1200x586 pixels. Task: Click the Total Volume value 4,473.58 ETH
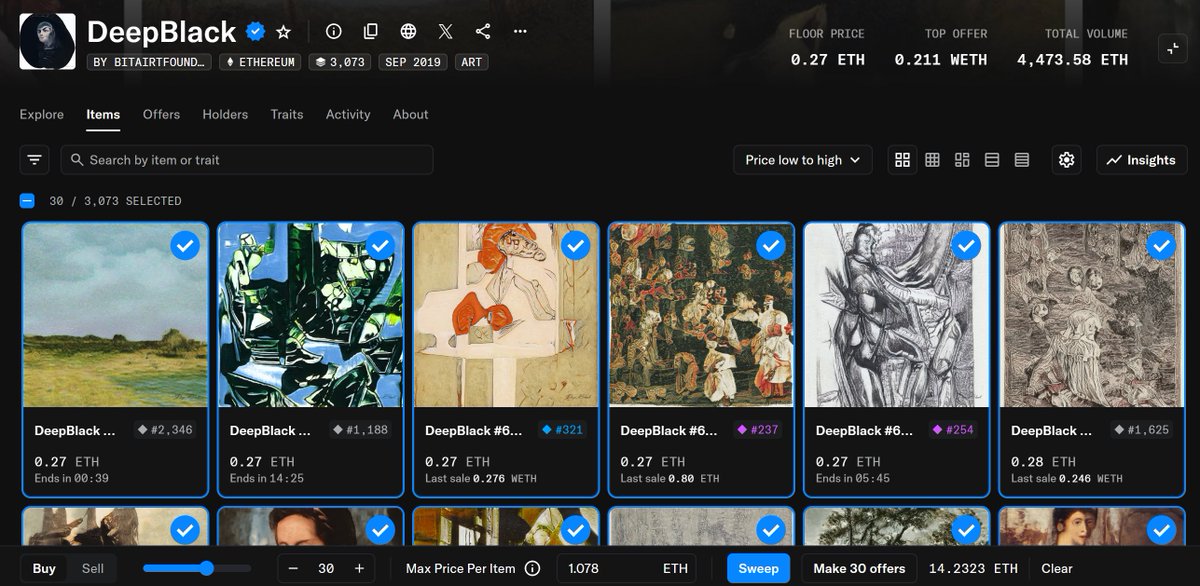pyautogui.click(x=1072, y=60)
